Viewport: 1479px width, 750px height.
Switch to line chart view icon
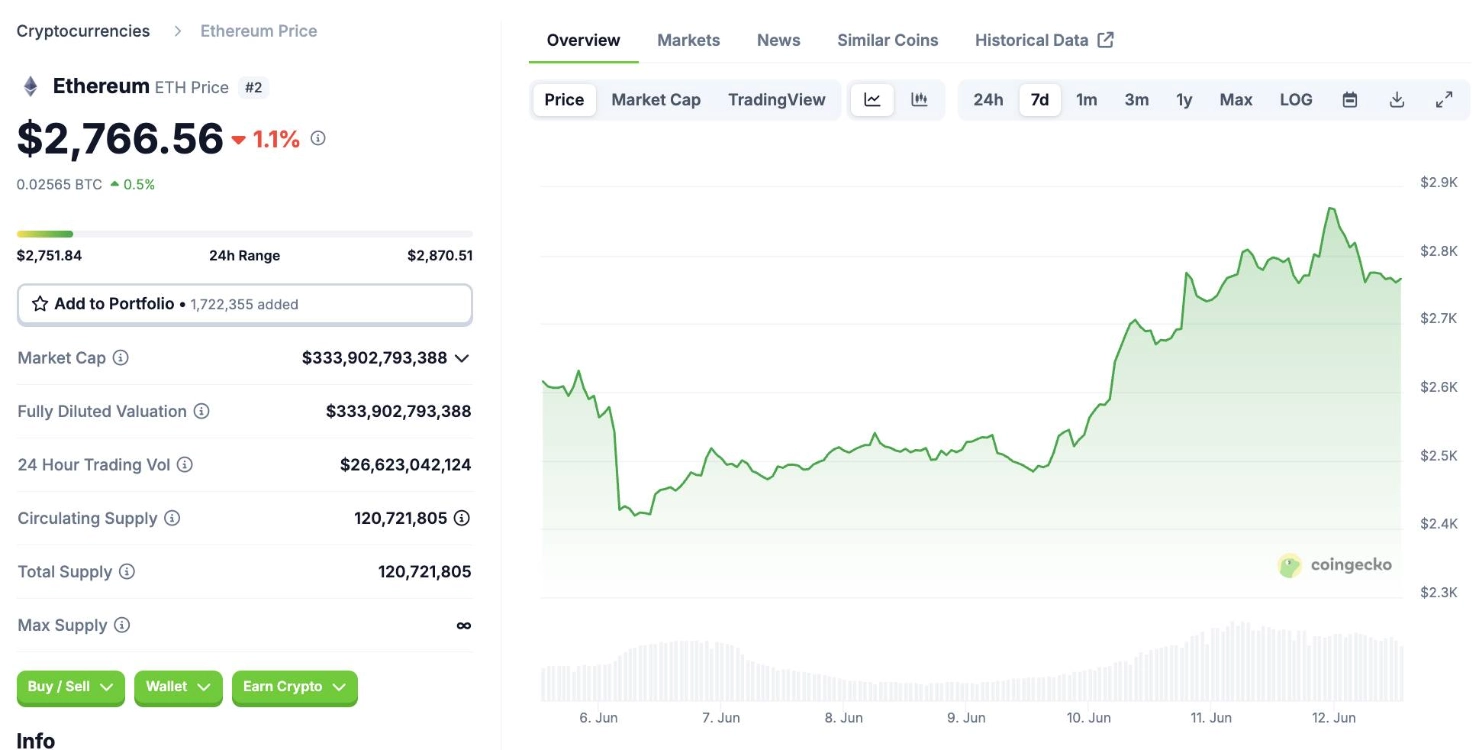tap(872, 99)
